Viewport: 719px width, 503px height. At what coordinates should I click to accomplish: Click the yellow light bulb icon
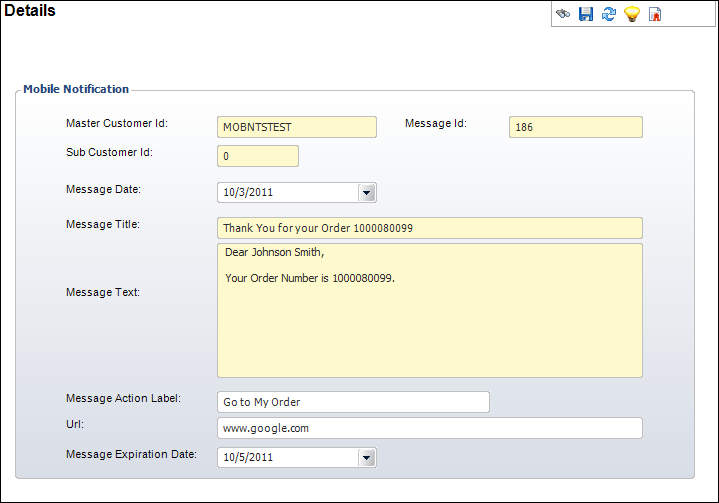pyautogui.click(x=631, y=15)
